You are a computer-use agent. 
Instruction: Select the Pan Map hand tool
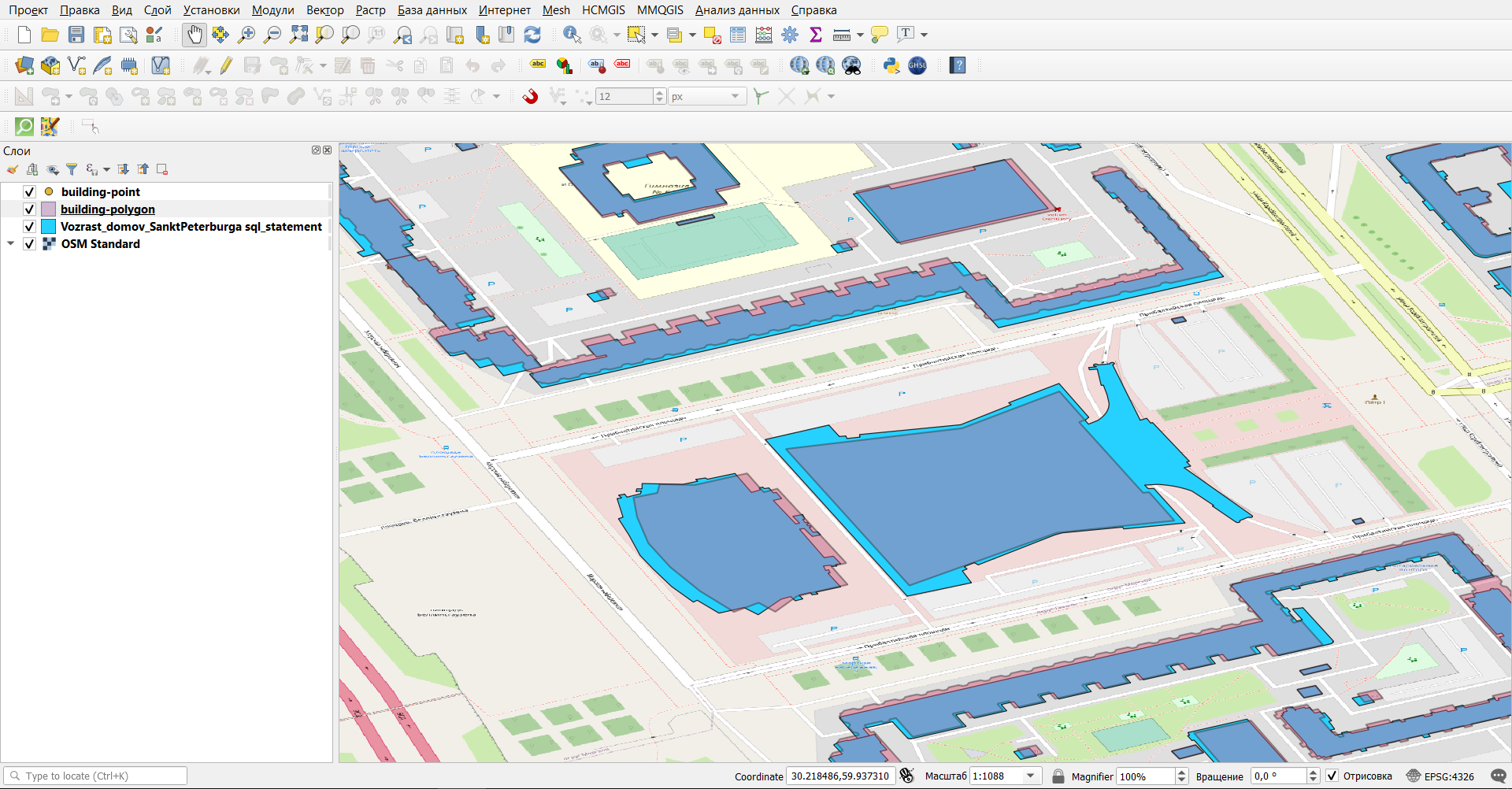pos(194,35)
